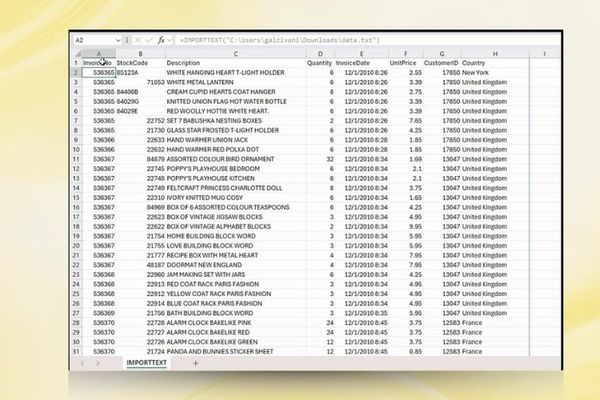The image size is (600, 400).
Task: Click the InvoiceNo header cell
Action: pyautogui.click(x=99, y=63)
